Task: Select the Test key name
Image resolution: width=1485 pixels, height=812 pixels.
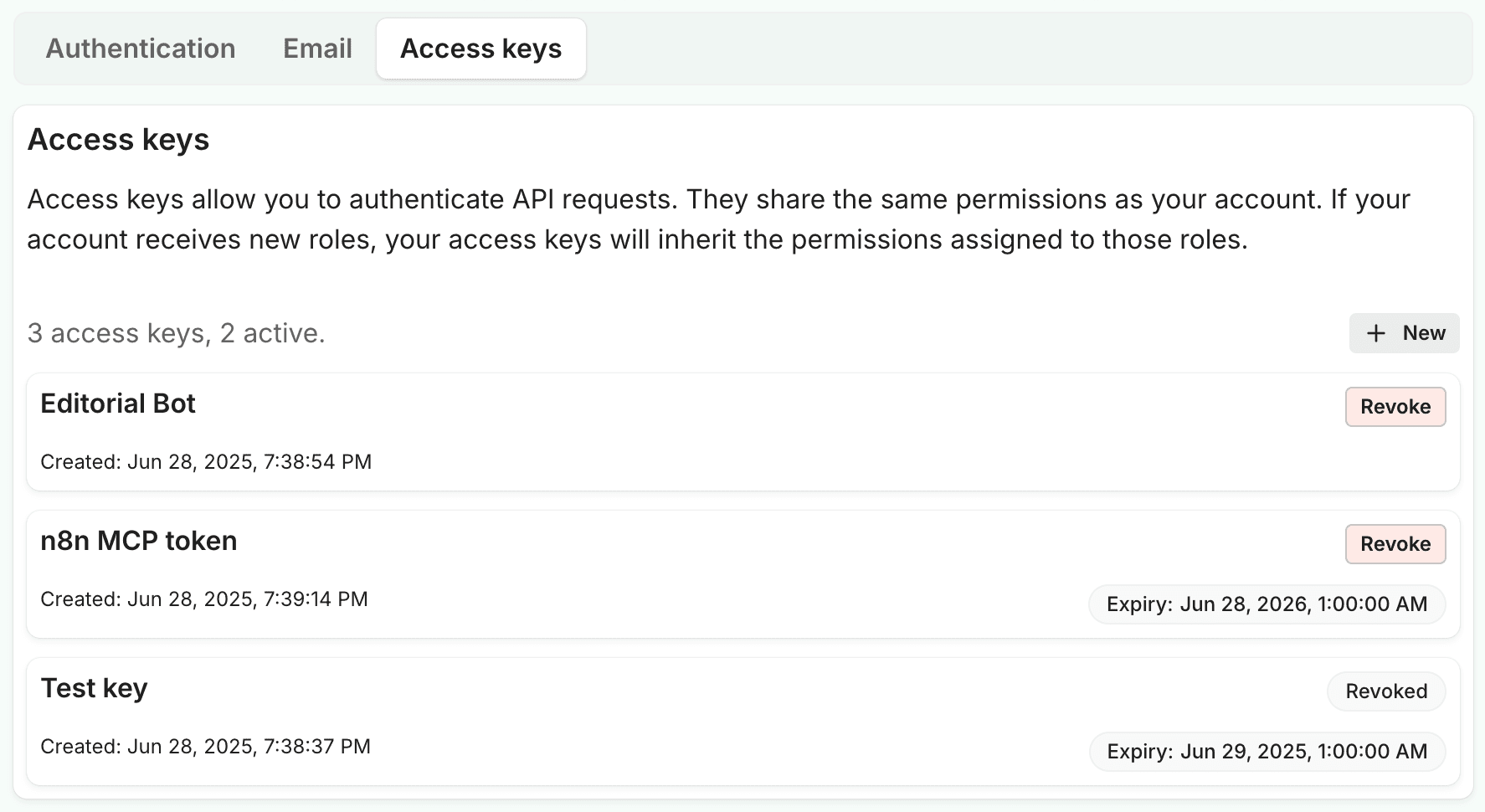Action: pos(94,688)
